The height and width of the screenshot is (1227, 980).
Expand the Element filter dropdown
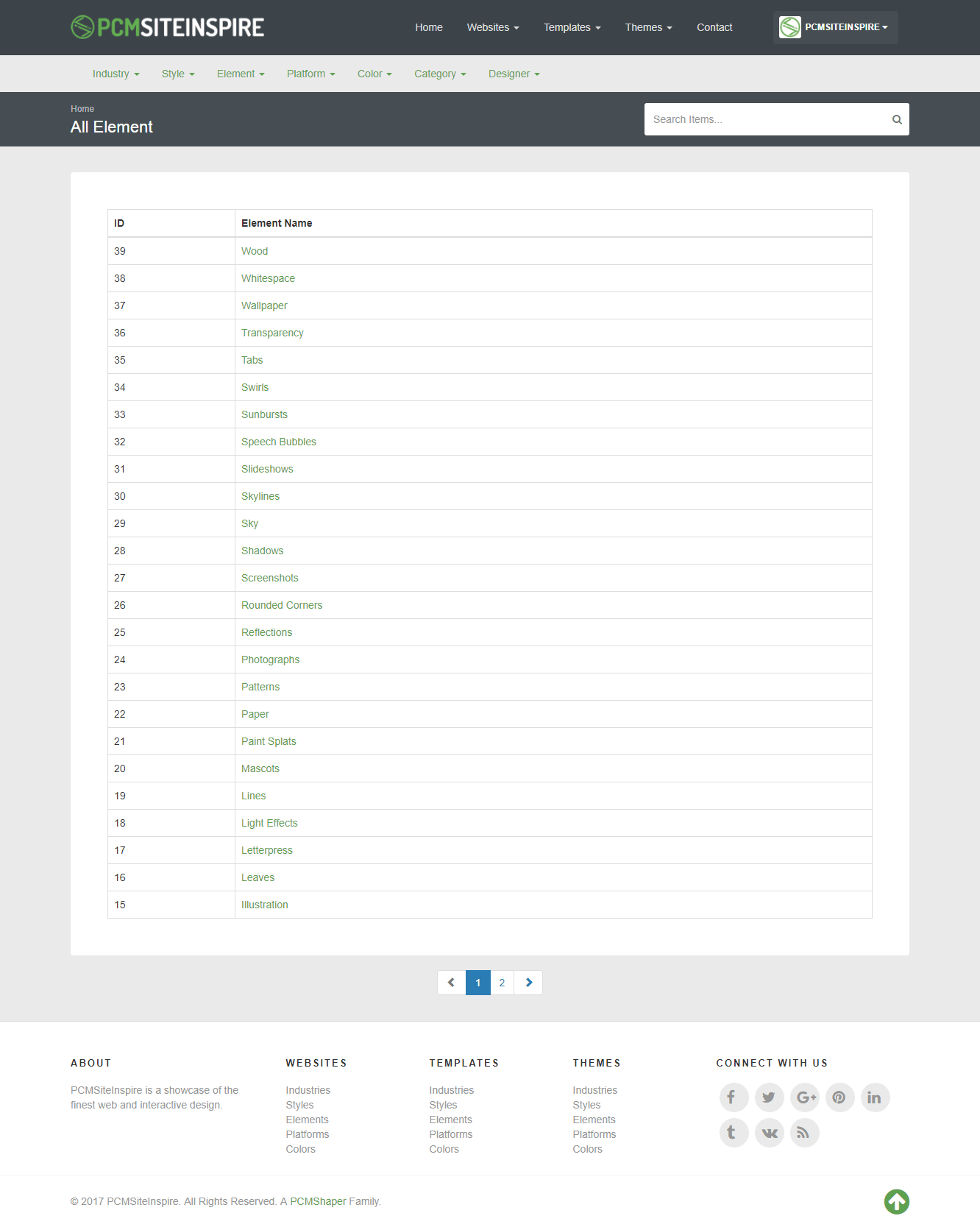click(241, 74)
